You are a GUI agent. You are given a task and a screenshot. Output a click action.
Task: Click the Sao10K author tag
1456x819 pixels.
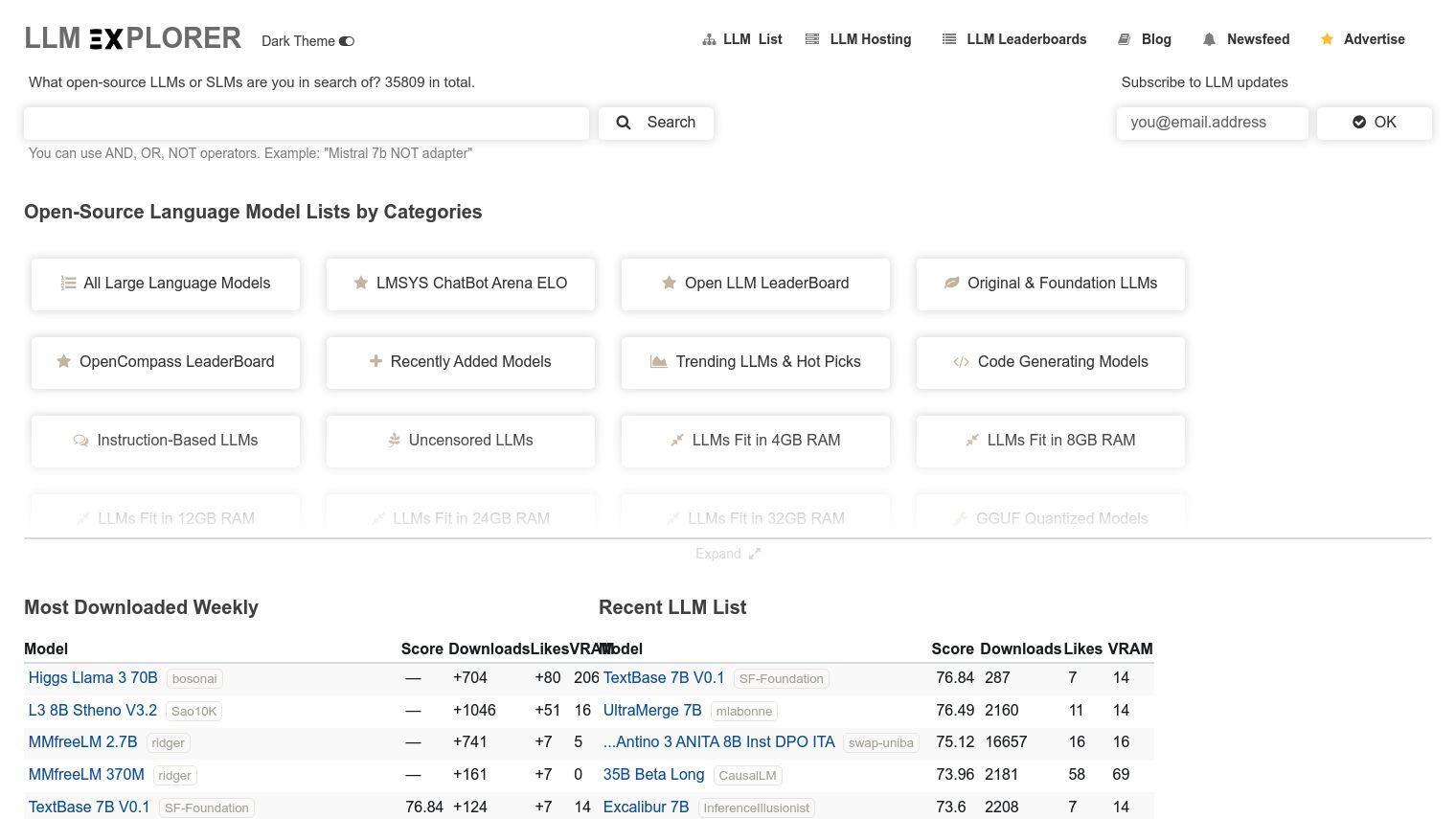pos(194,712)
